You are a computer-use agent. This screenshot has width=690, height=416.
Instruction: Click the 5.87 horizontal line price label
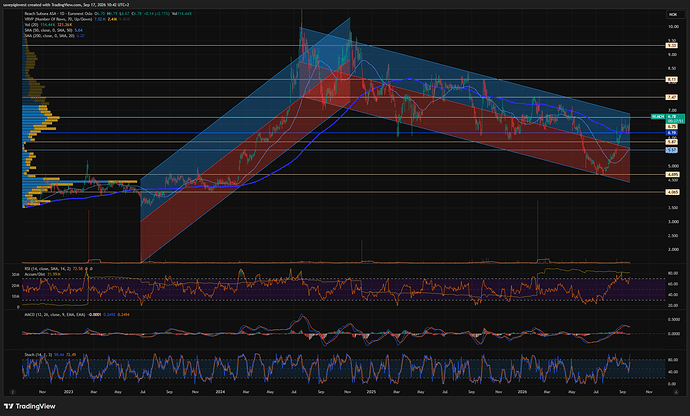pos(672,142)
